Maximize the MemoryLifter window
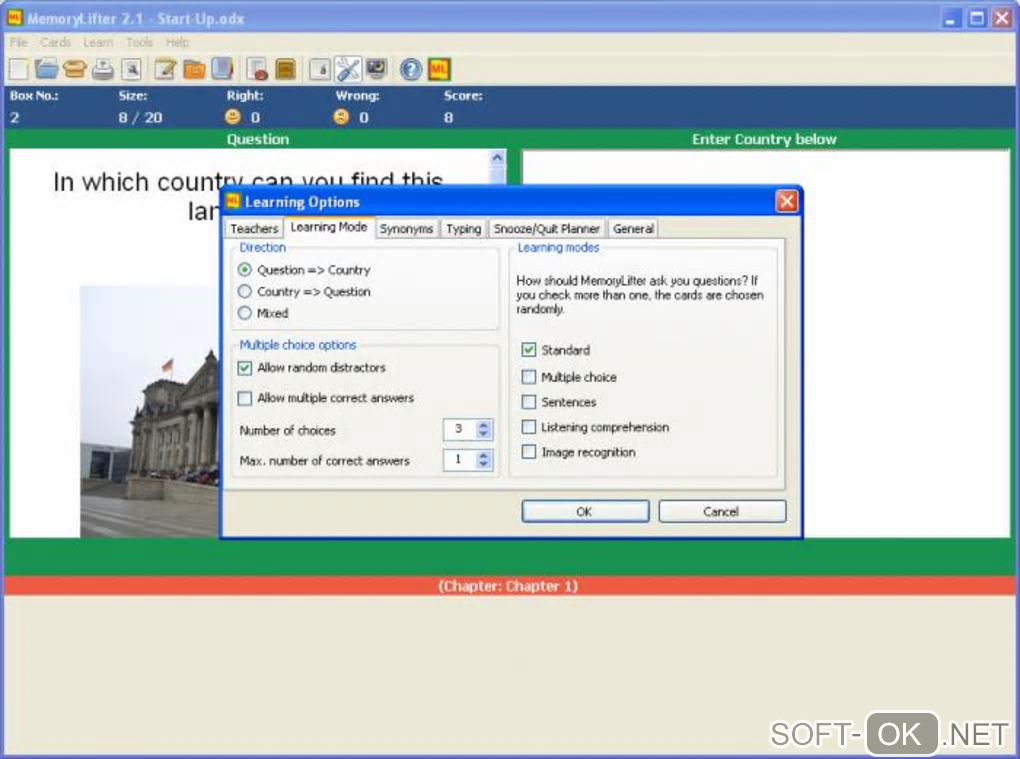The height and width of the screenshot is (759, 1020). (976, 18)
